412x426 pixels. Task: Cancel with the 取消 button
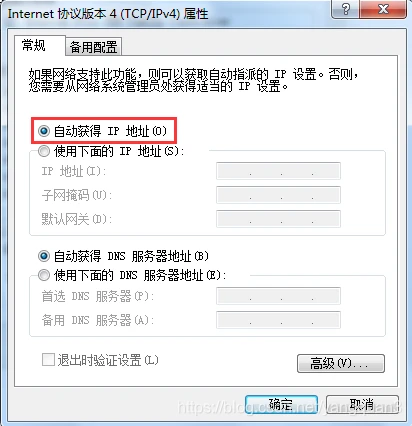pyautogui.click(x=362, y=404)
